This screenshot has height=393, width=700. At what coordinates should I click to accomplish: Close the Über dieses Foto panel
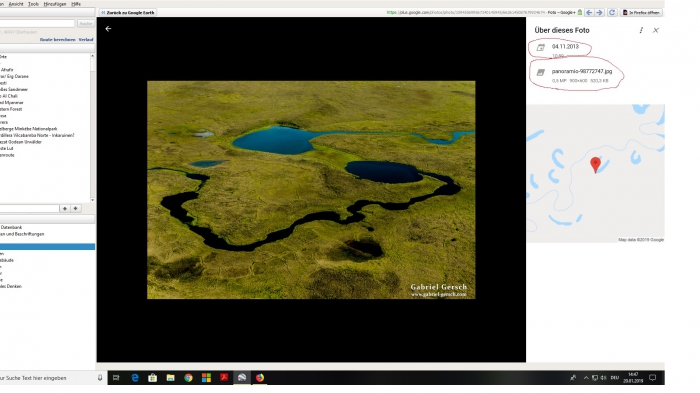656,30
